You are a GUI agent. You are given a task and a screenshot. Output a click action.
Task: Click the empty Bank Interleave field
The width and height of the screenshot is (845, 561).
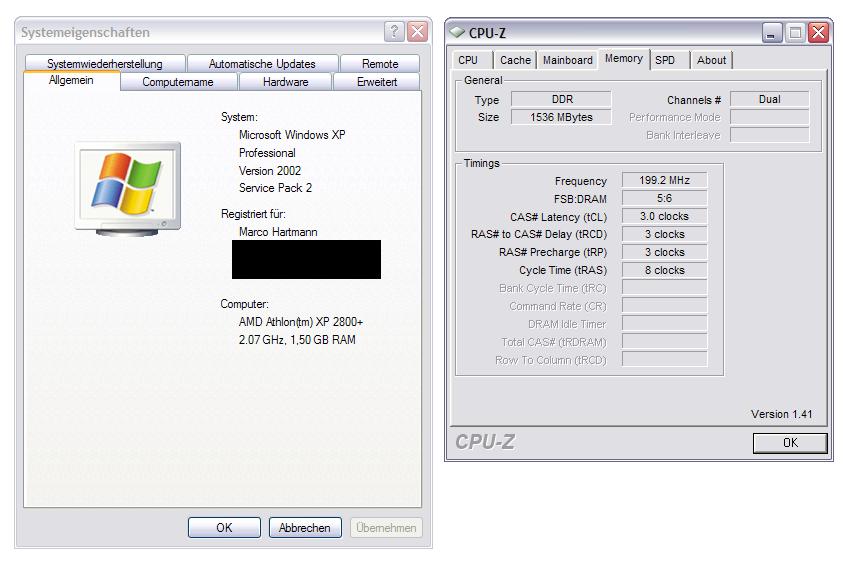(x=770, y=135)
